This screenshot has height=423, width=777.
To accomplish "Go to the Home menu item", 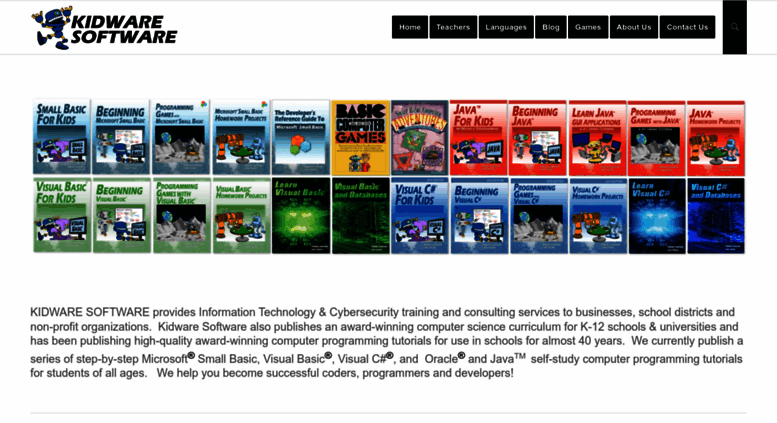I will coord(410,27).
